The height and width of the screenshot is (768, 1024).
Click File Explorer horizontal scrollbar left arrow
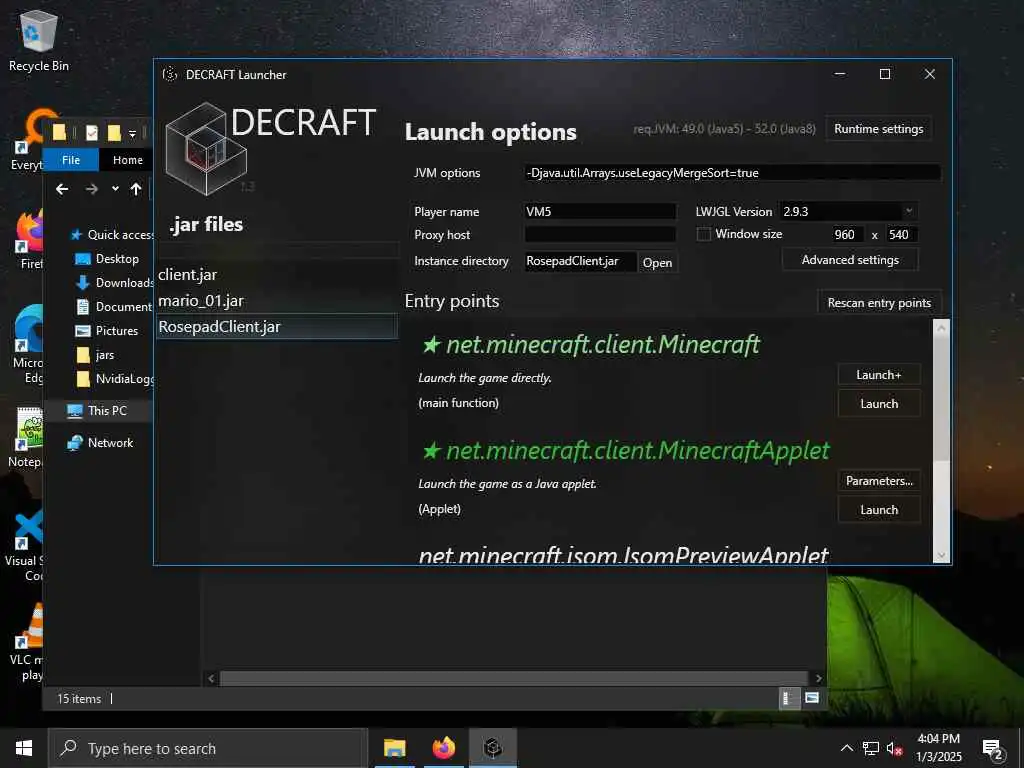coord(211,679)
